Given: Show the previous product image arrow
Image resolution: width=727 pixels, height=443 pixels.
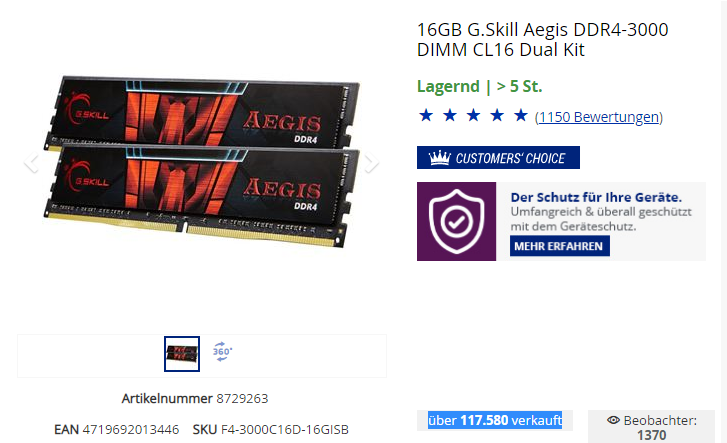Looking at the screenshot, I should point(32,163).
